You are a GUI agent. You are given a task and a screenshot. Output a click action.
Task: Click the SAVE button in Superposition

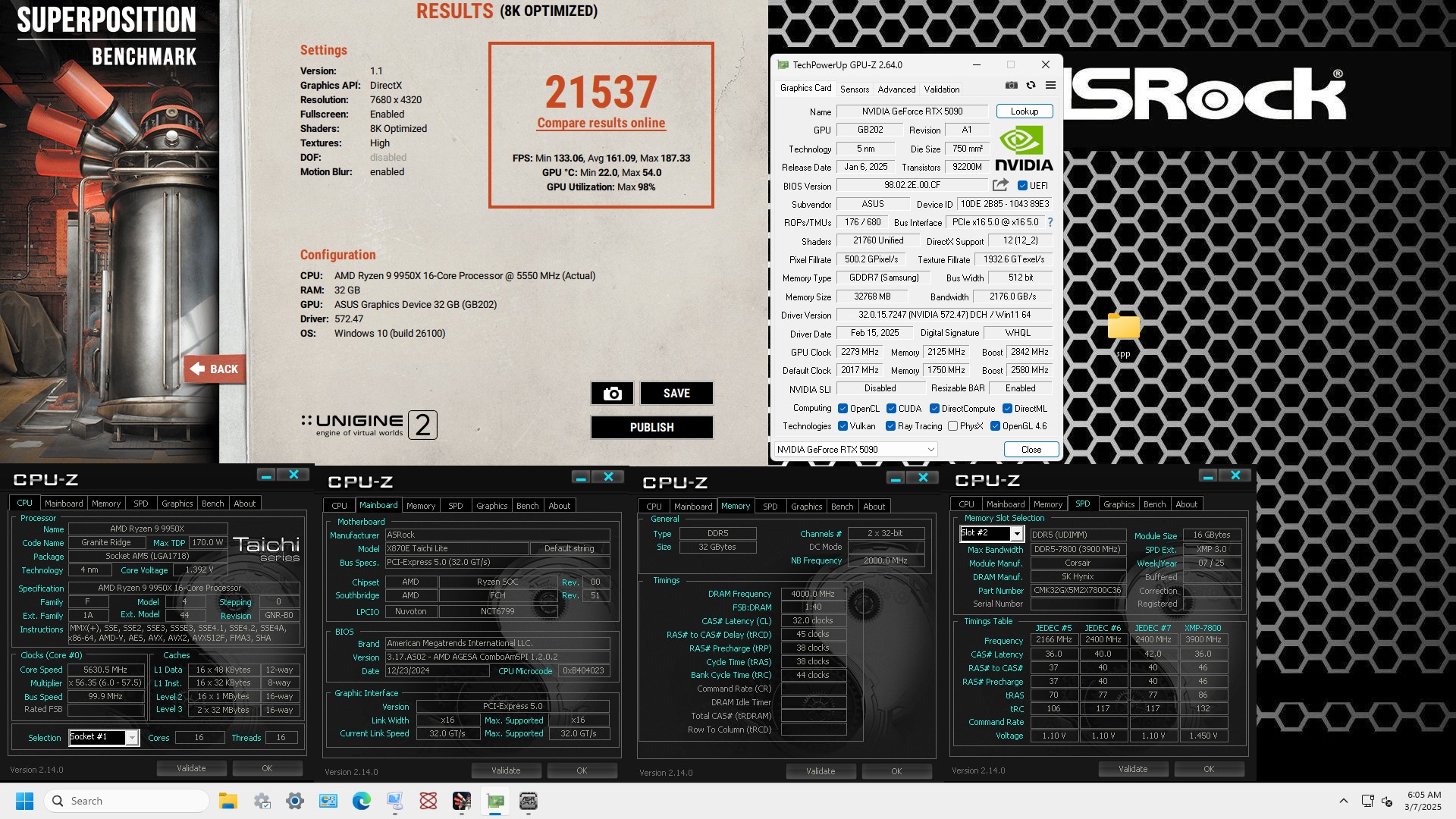pos(676,394)
